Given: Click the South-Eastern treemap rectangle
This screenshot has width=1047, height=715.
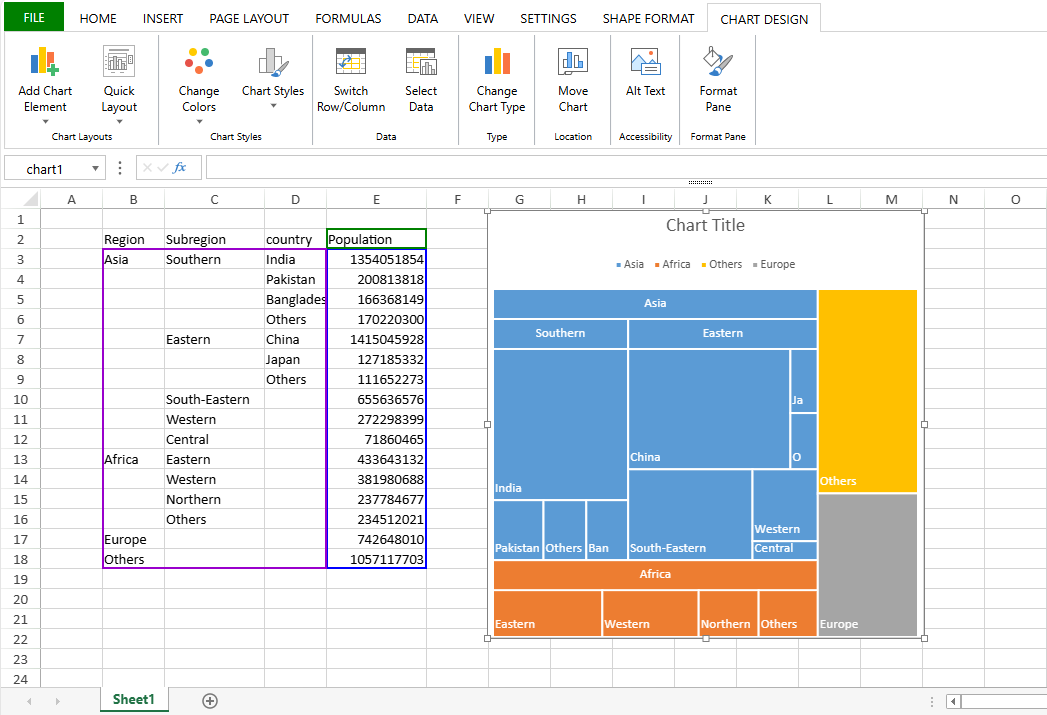Looking at the screenshot, I should 690,514.
